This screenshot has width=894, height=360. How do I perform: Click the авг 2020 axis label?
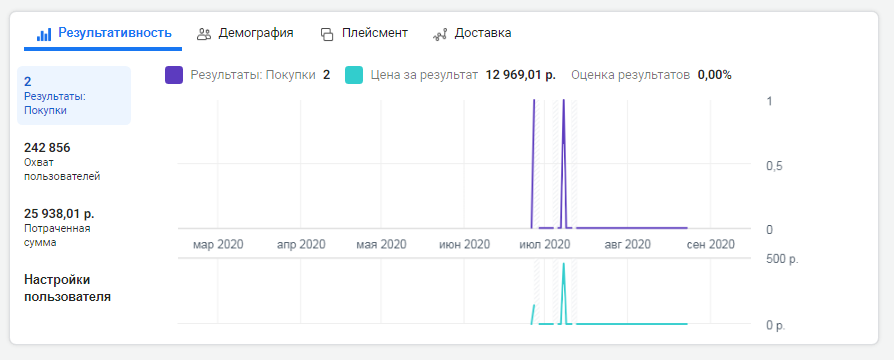point(627,245)
